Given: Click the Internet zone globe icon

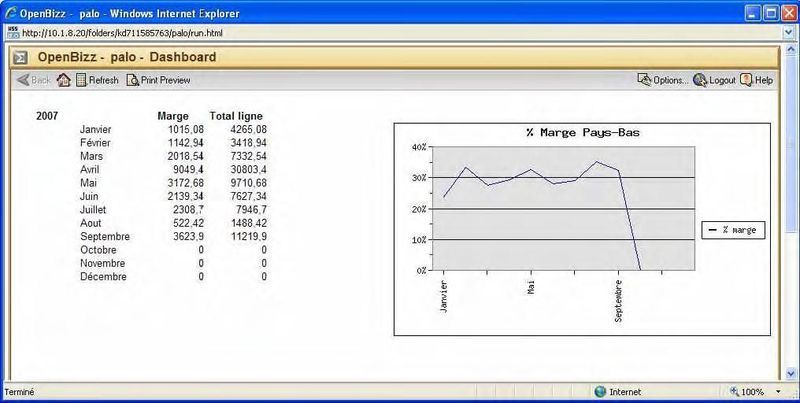Looking at the screenshot, I should pyautogui.click(x=600, y=392).
